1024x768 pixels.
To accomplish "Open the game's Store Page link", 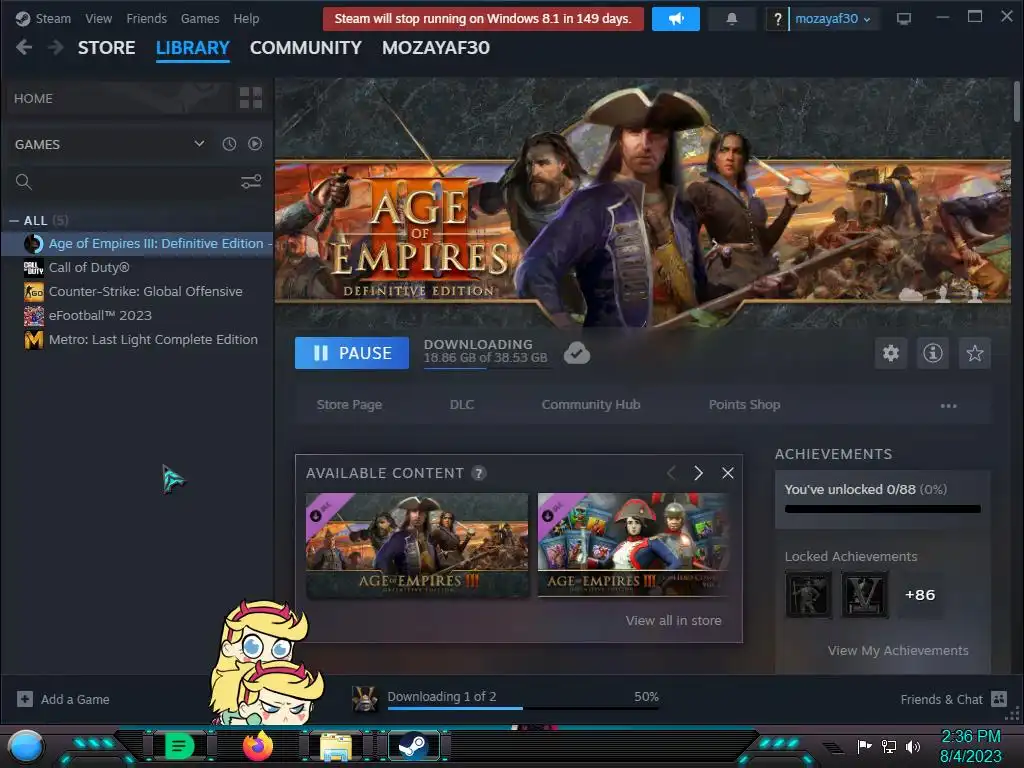I will click(x=349, y=405).
